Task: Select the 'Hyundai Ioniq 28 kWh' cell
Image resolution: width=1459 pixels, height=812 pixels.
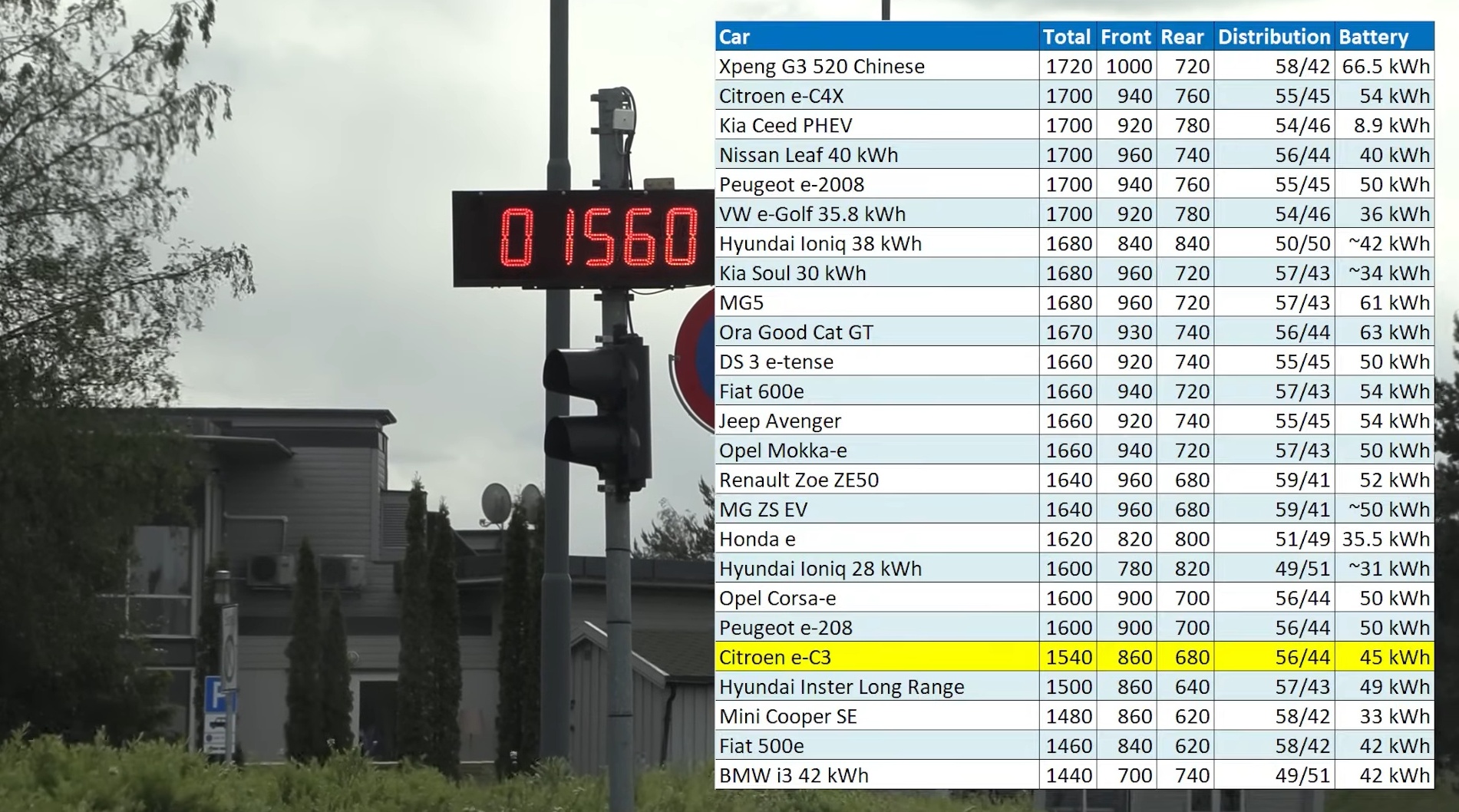Action: click(x=877, y=569)
